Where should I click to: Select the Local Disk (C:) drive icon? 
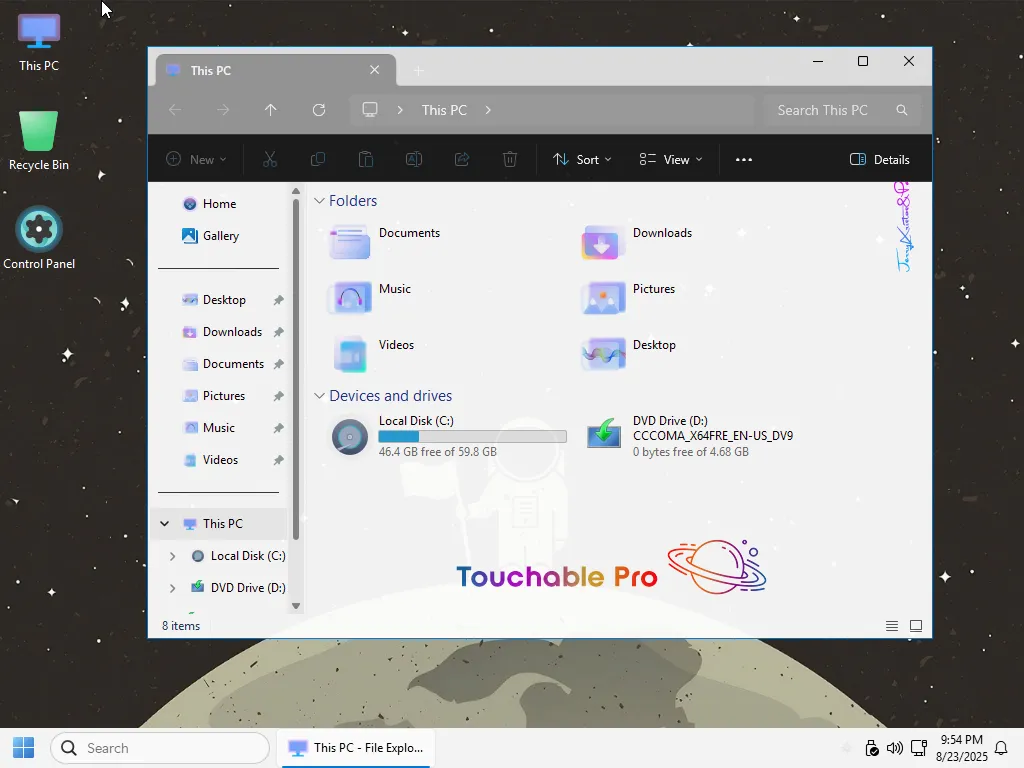350,436
